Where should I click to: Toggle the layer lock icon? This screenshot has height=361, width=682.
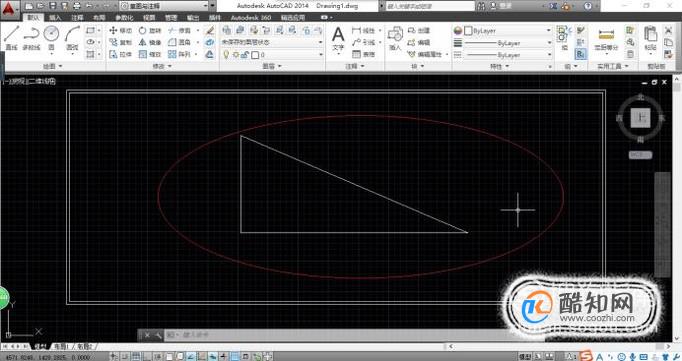[245, 55]
